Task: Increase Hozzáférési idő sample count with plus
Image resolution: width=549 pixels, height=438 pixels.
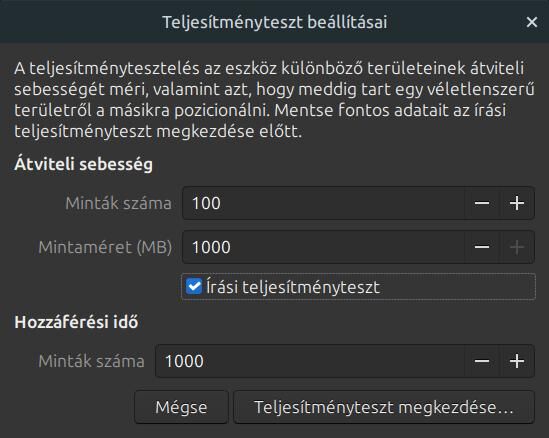Action: pyautogui.click(x=517, y=361)
